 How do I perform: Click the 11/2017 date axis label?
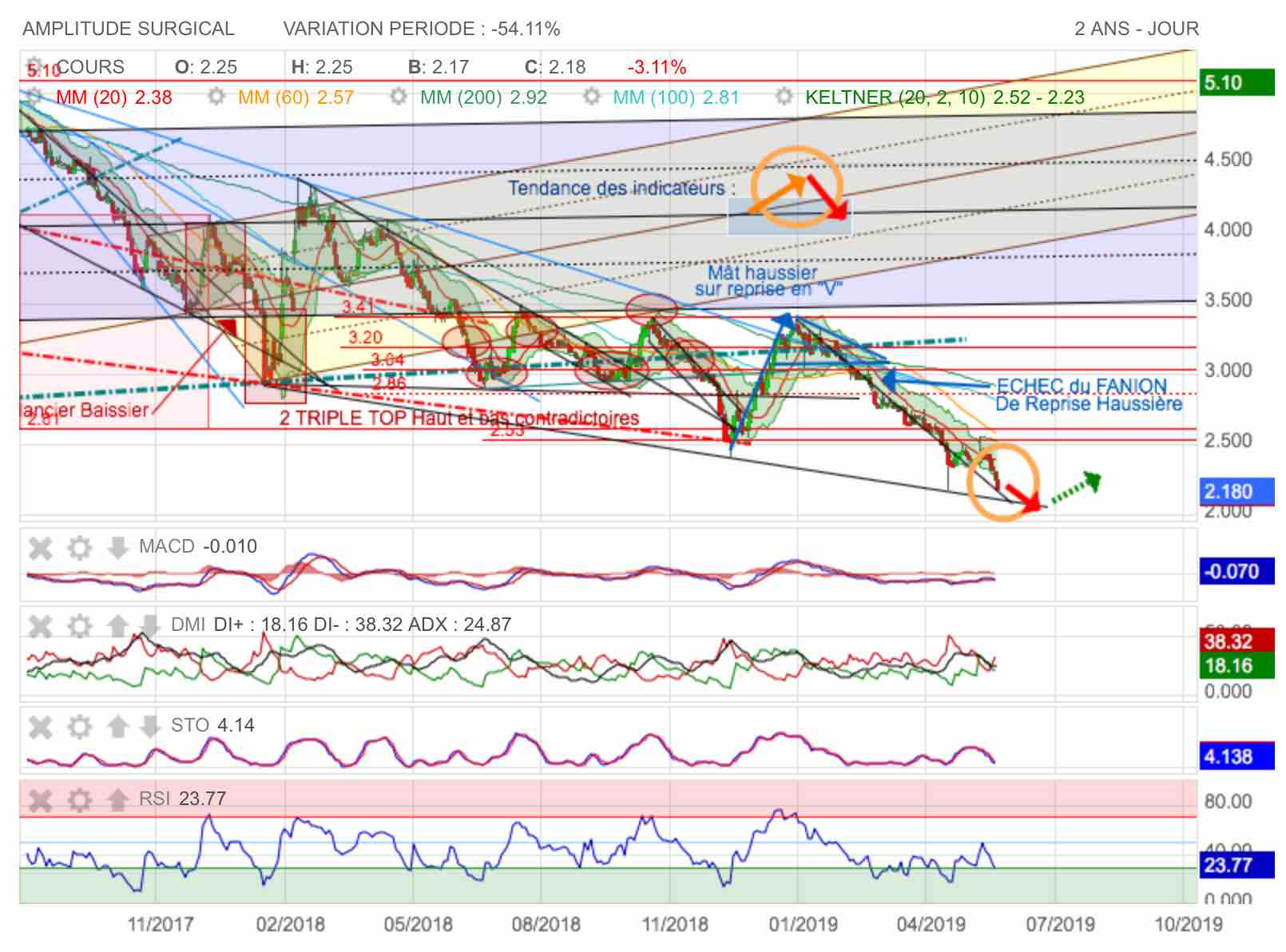[x=161, y=924]
